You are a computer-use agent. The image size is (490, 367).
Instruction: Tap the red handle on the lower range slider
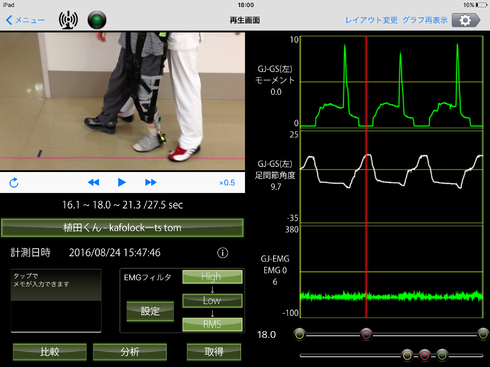(x=424, y=355)
